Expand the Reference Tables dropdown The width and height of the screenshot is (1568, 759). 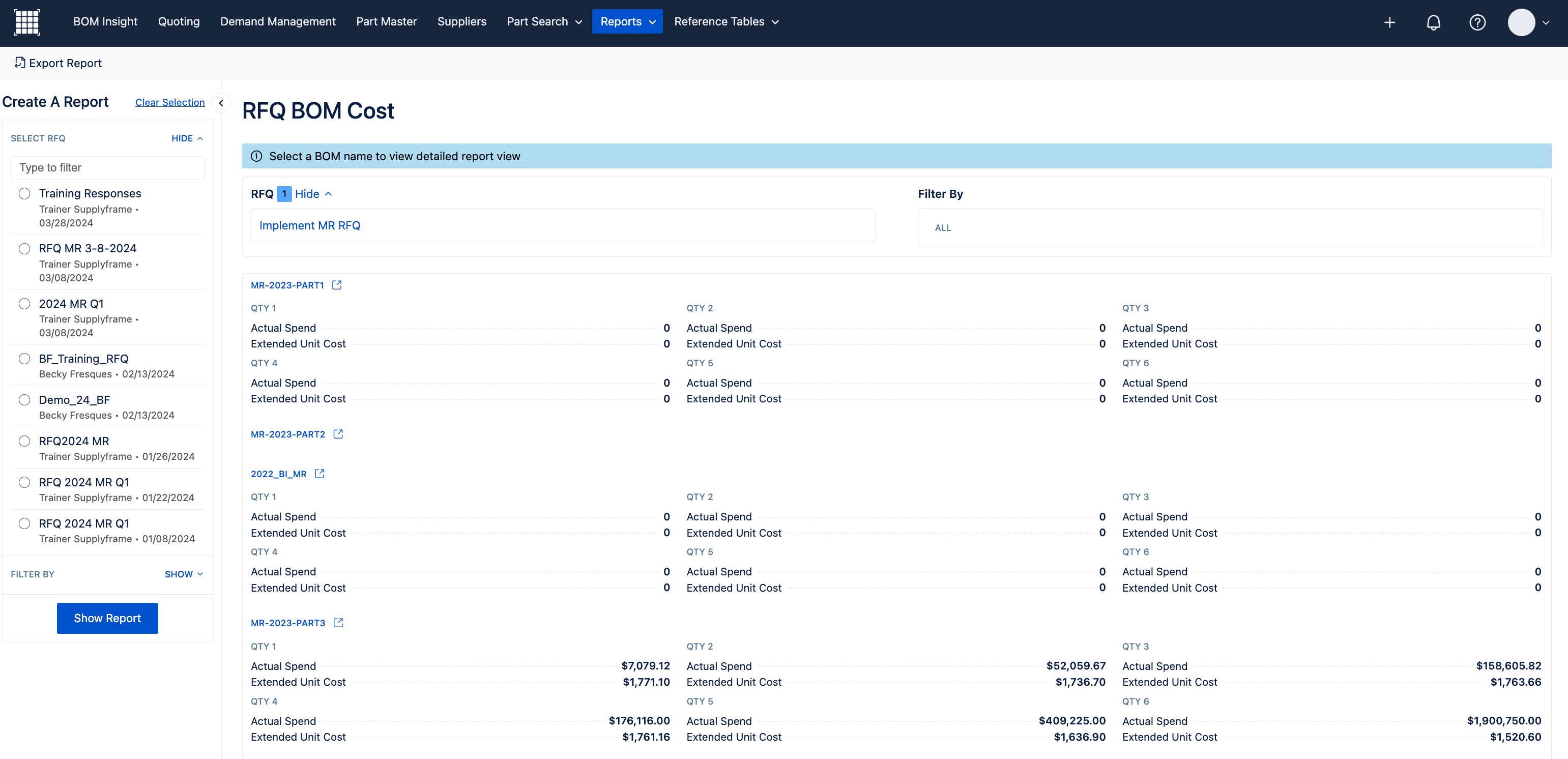click(x=726, y=22)
